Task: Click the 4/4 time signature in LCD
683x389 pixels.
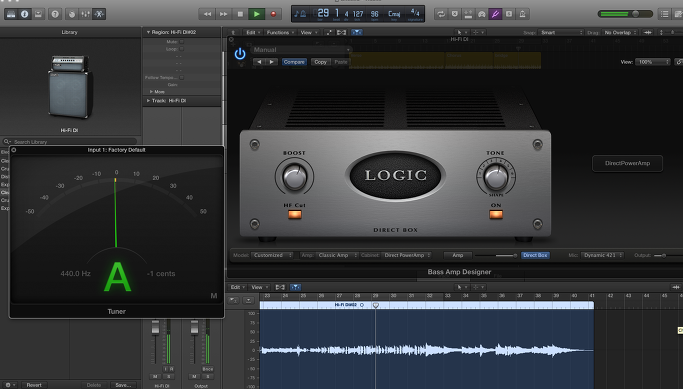Action: pos(415,13)
